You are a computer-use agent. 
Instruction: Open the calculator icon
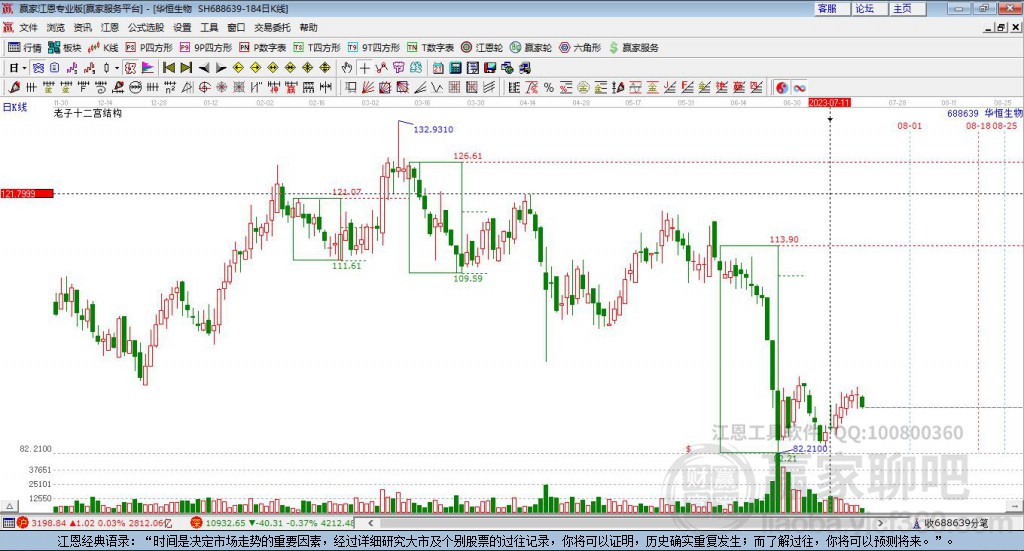(x=455, y=68)
